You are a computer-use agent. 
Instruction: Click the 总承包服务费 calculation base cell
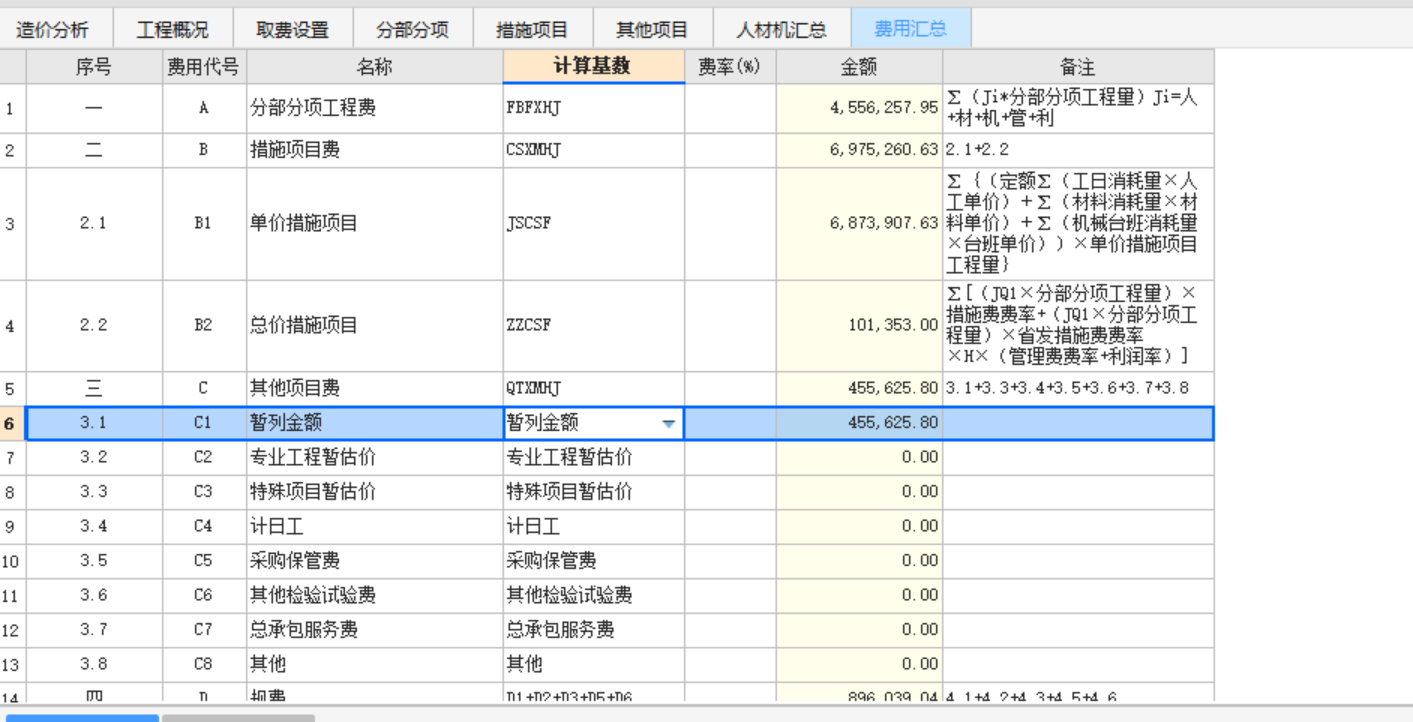(x=594, y=630)
